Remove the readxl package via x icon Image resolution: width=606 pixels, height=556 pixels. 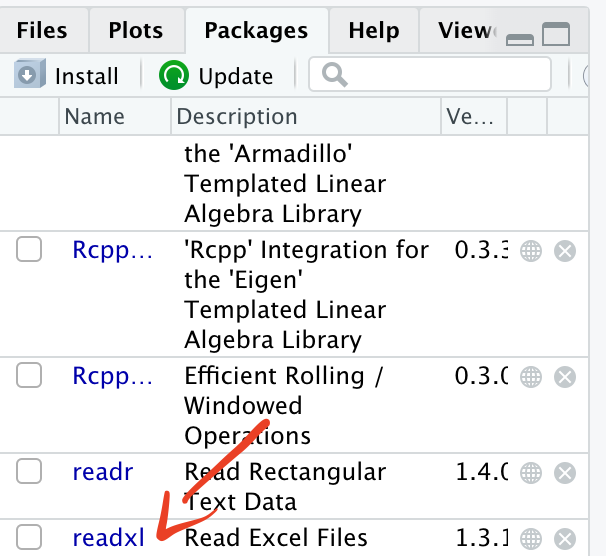(565, 537)
